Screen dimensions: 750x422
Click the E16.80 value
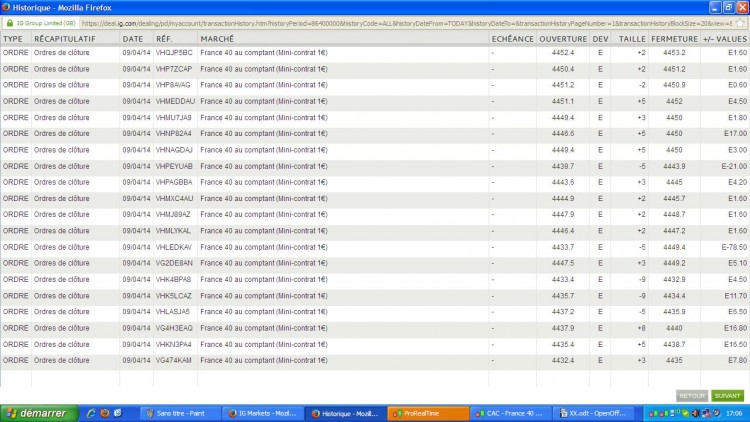pos(735,328)
